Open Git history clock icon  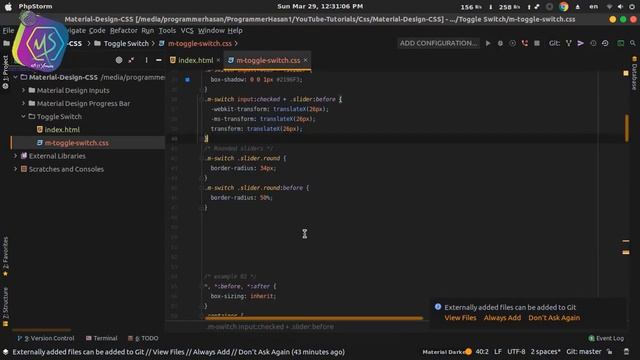click(593, 43)
